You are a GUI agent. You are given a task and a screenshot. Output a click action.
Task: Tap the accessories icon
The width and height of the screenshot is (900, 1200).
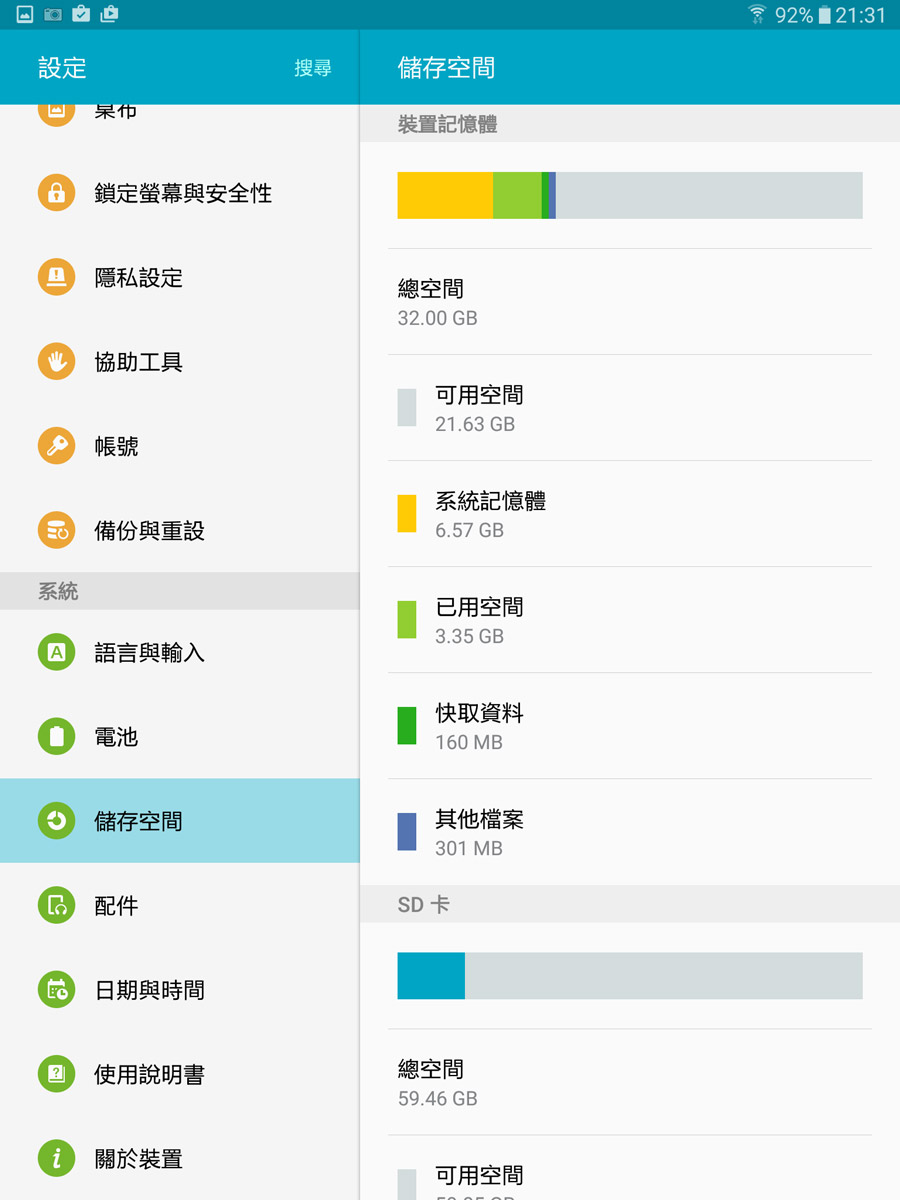coord(57,905)
